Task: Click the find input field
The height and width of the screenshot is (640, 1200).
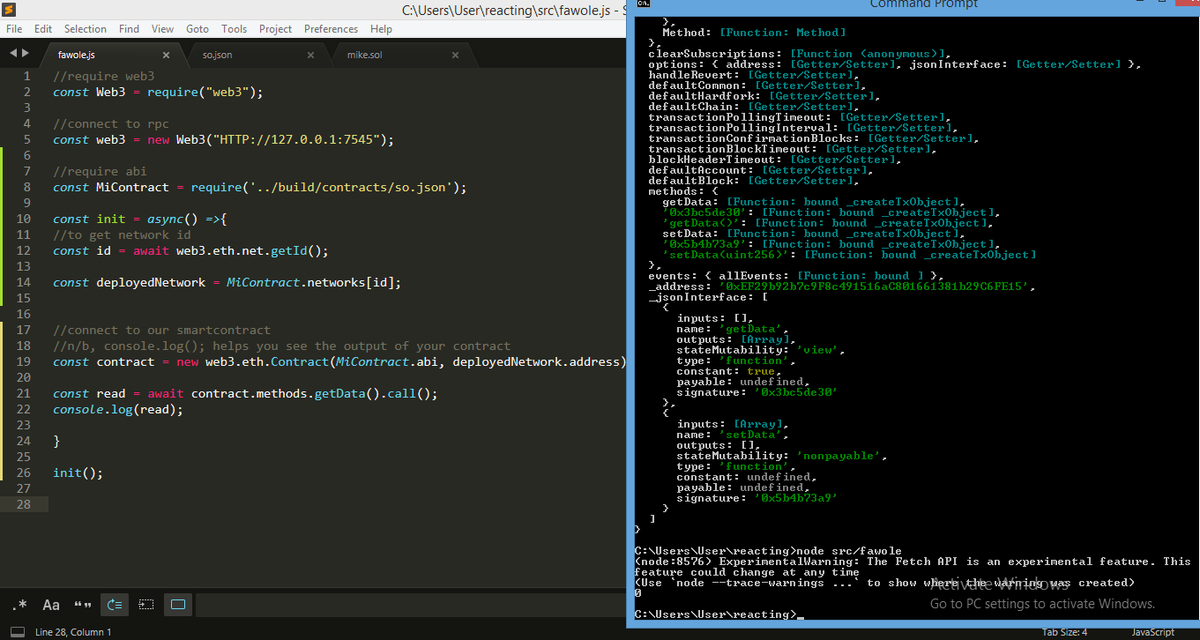Action: [x=410, y=605]
